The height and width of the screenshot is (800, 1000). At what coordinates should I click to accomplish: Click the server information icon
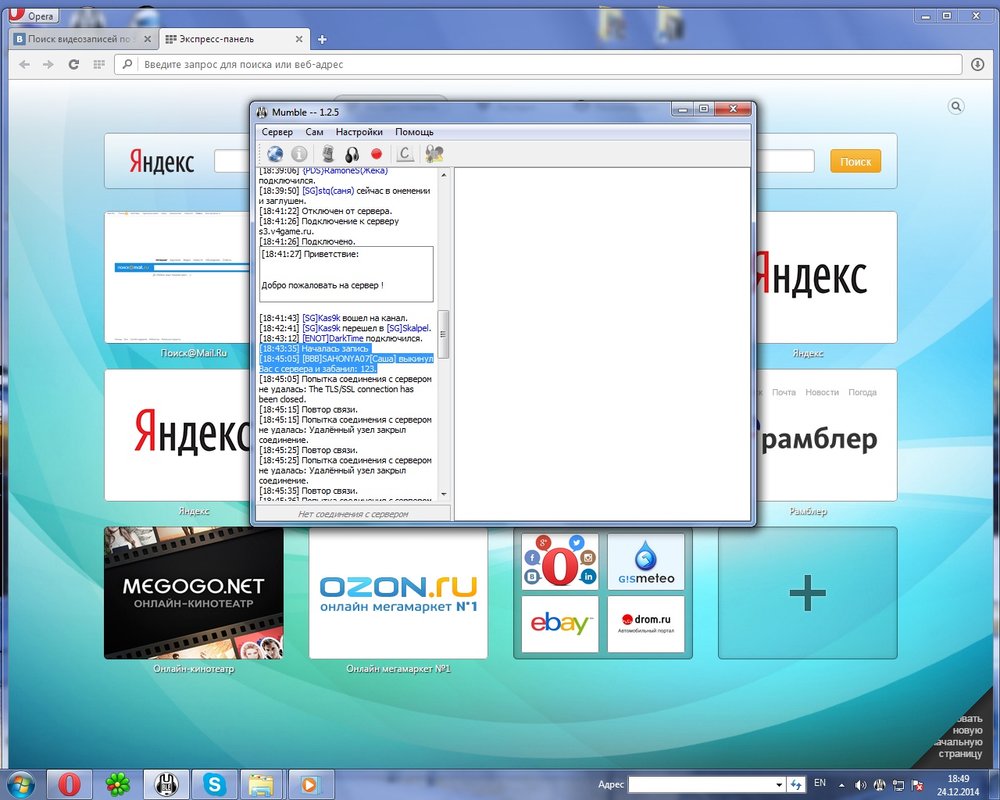(299, 154)
